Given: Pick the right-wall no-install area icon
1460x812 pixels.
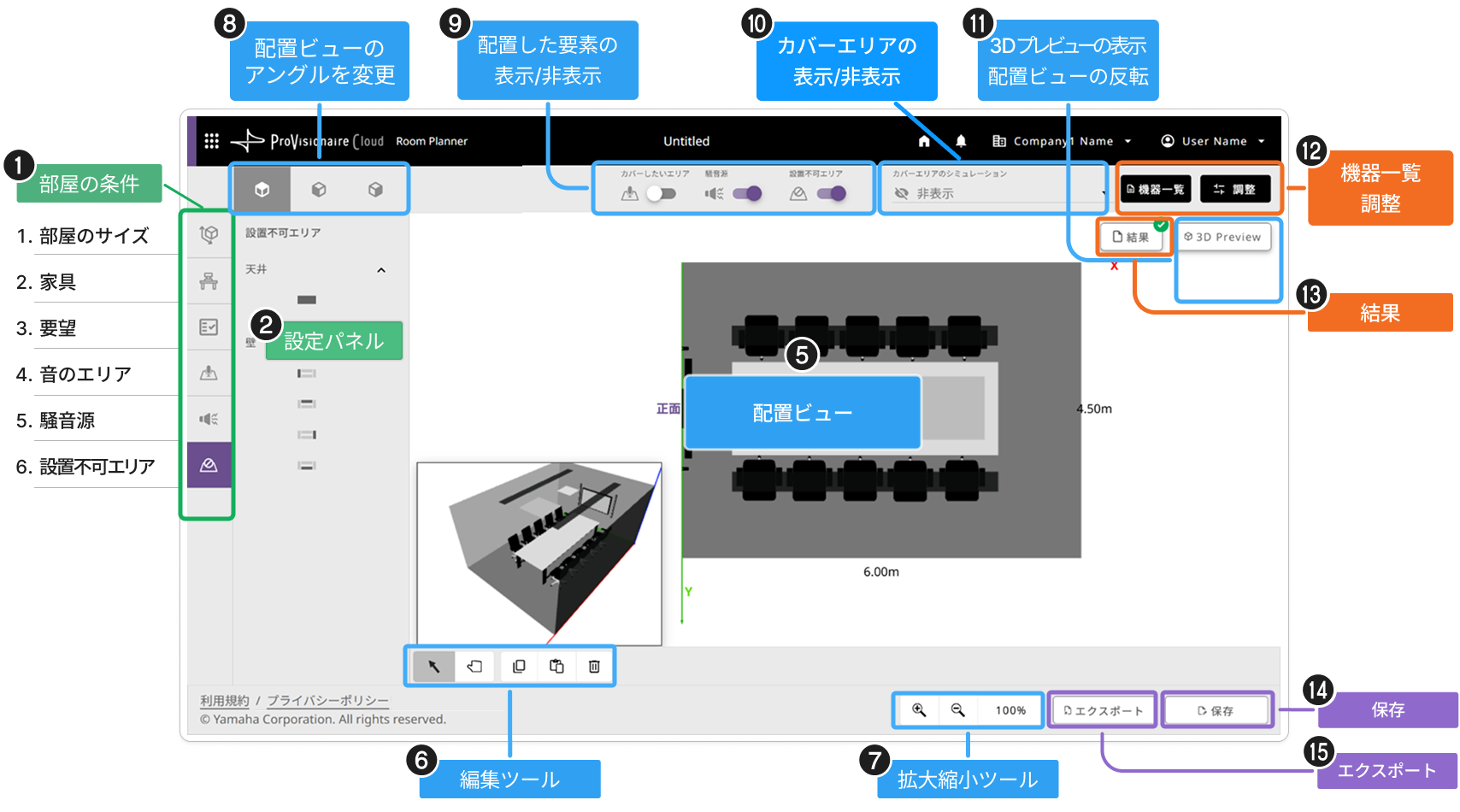Looking at the screenshot, I should 307,434.
